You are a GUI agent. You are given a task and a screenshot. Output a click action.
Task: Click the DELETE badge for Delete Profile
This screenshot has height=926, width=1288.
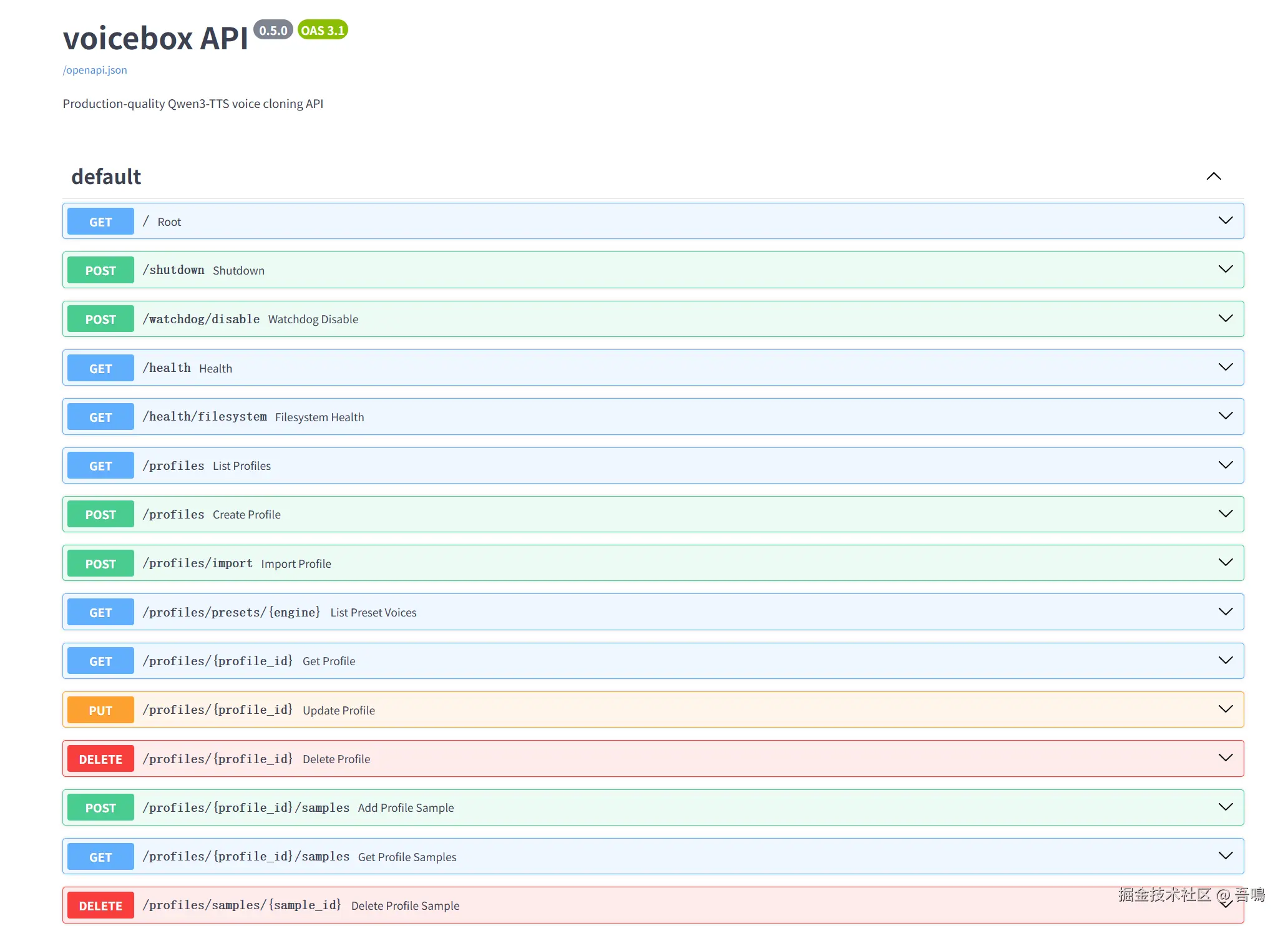(100, 759)
